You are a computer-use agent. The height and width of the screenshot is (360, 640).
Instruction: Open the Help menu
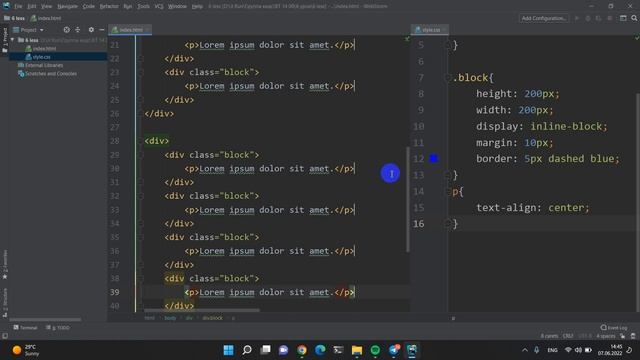point(197,7)
